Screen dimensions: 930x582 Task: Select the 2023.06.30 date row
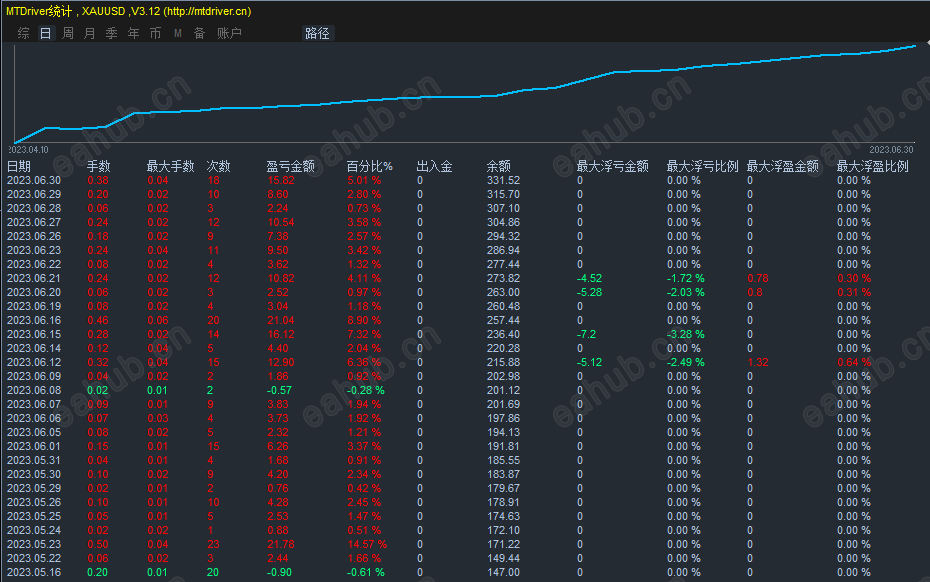tap(34, 180)
